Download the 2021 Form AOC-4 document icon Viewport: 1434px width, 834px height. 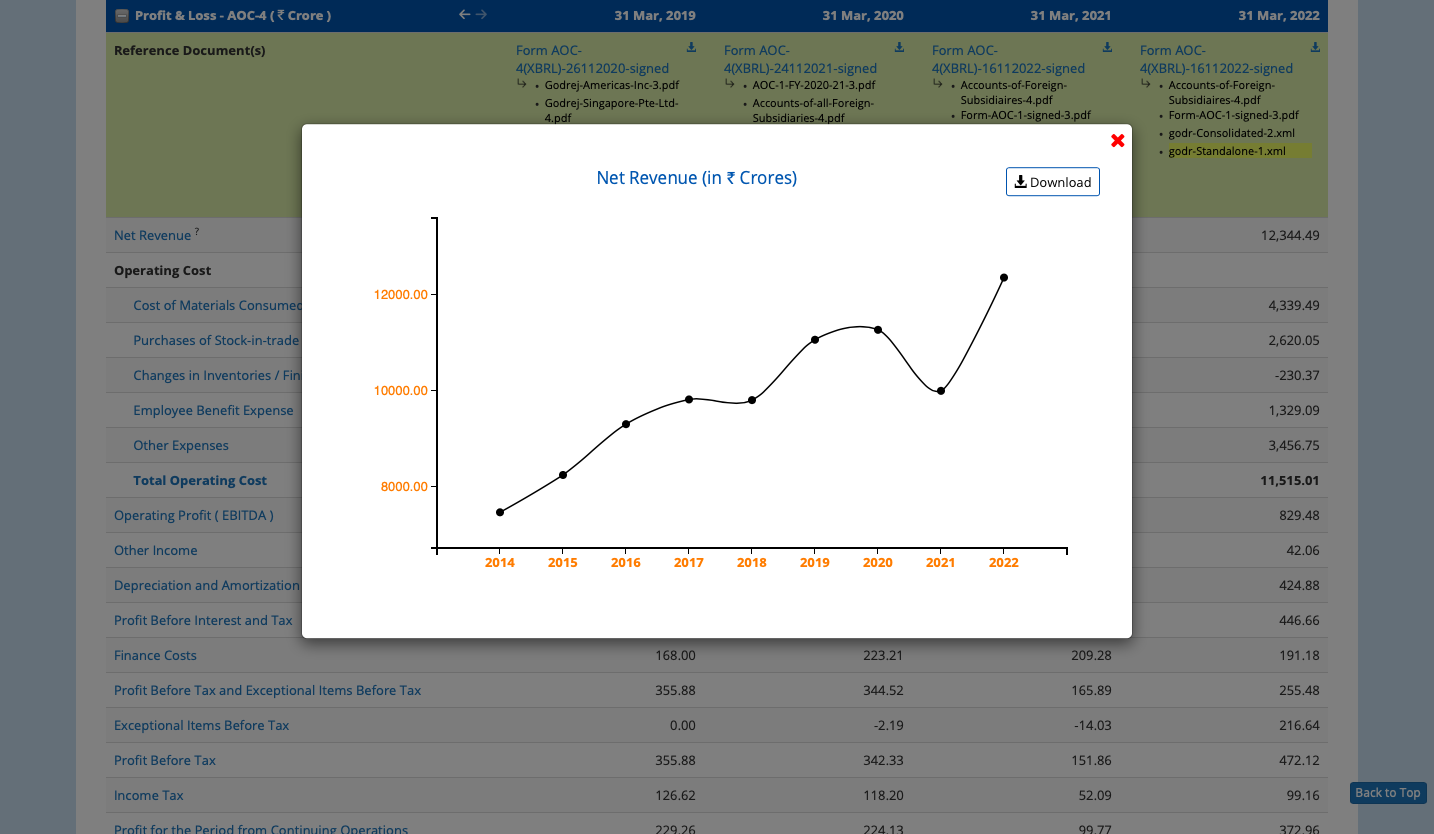point(1107,47)
